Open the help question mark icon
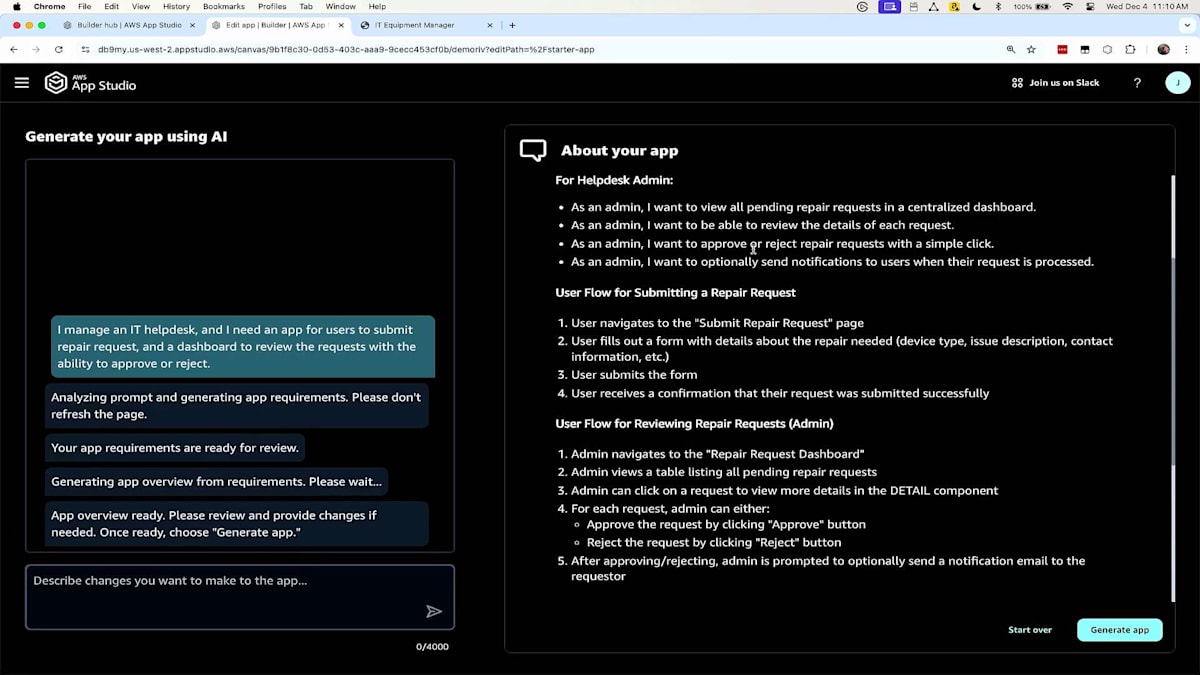 coord(1137,83)
